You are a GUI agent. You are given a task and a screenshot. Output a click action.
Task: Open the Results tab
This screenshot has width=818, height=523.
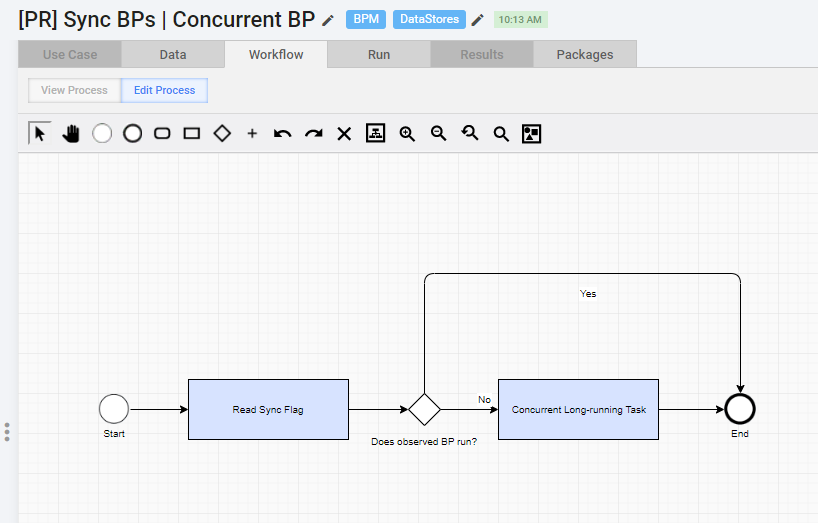coord(482,55)
